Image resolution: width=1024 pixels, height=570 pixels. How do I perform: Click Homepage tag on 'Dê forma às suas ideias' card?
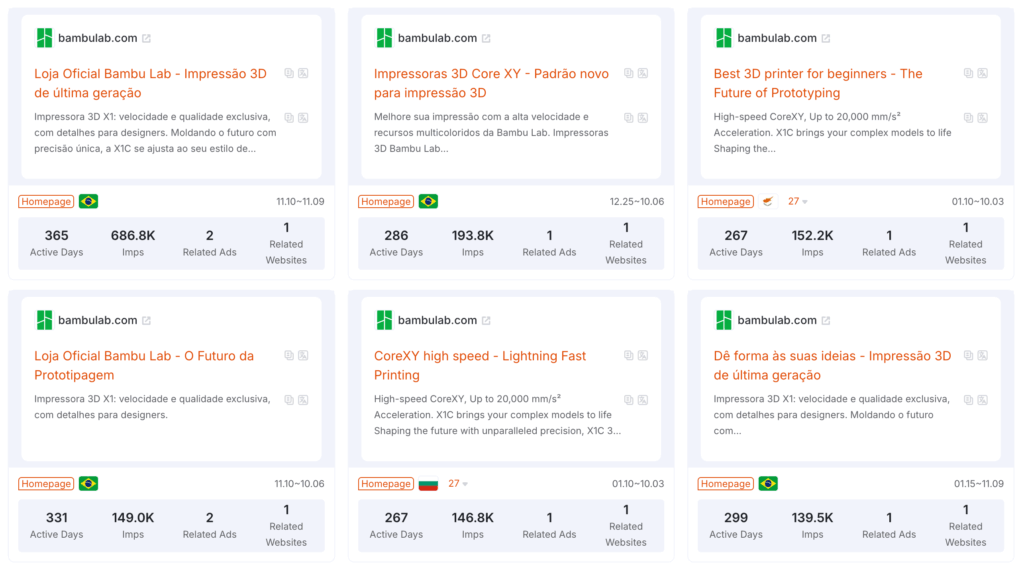point(726,483)
